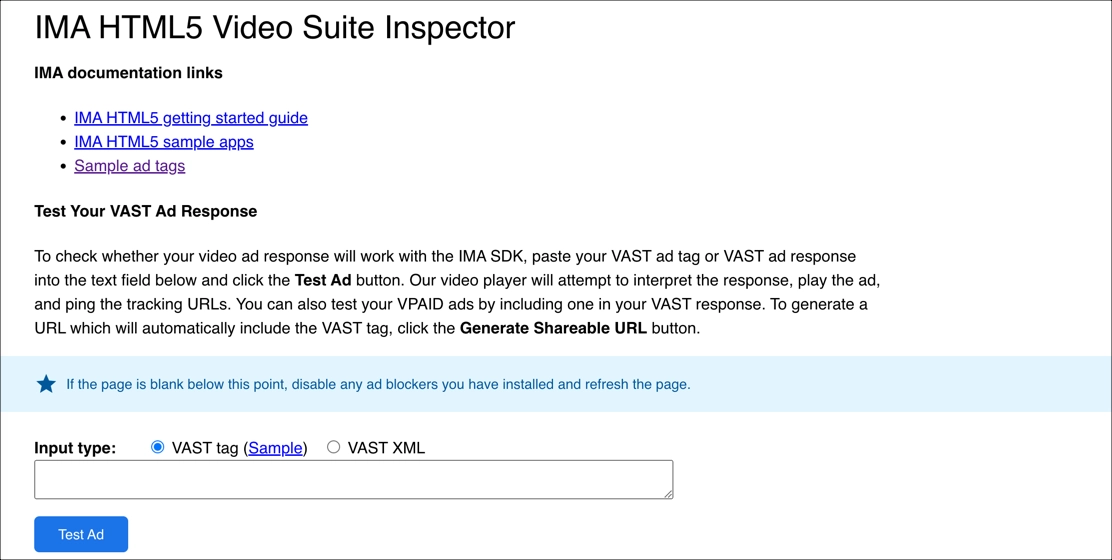The image size is (1112, 560).
Task: Select the VAST tag radio button
Action: click(158, 447)
